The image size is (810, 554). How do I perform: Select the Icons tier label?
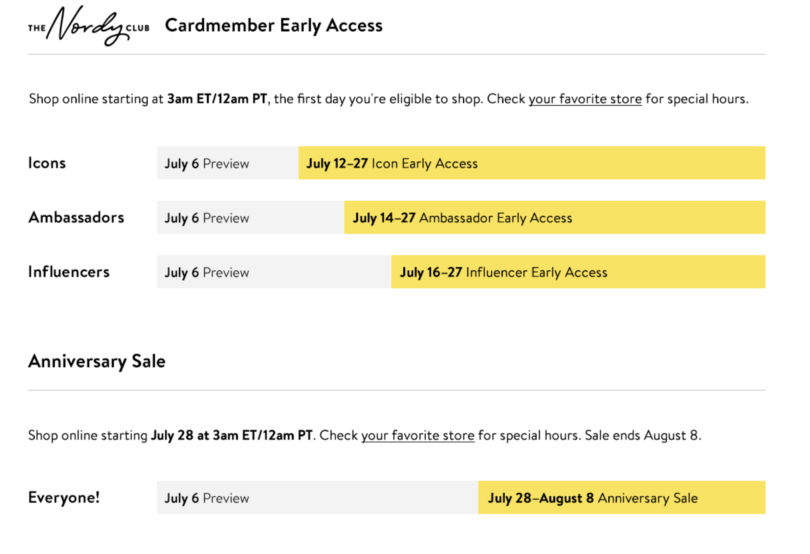coord(47,163)
